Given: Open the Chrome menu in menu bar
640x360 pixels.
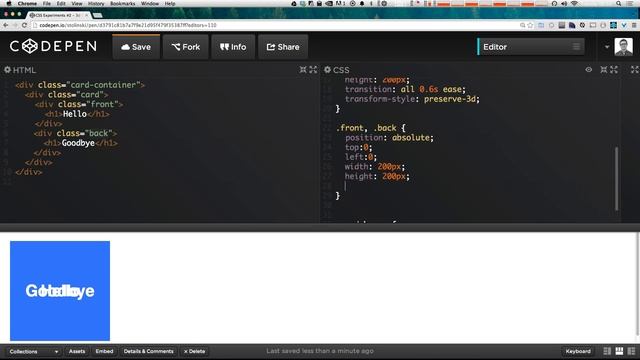Looking at the screenshot, I should 27,4.
